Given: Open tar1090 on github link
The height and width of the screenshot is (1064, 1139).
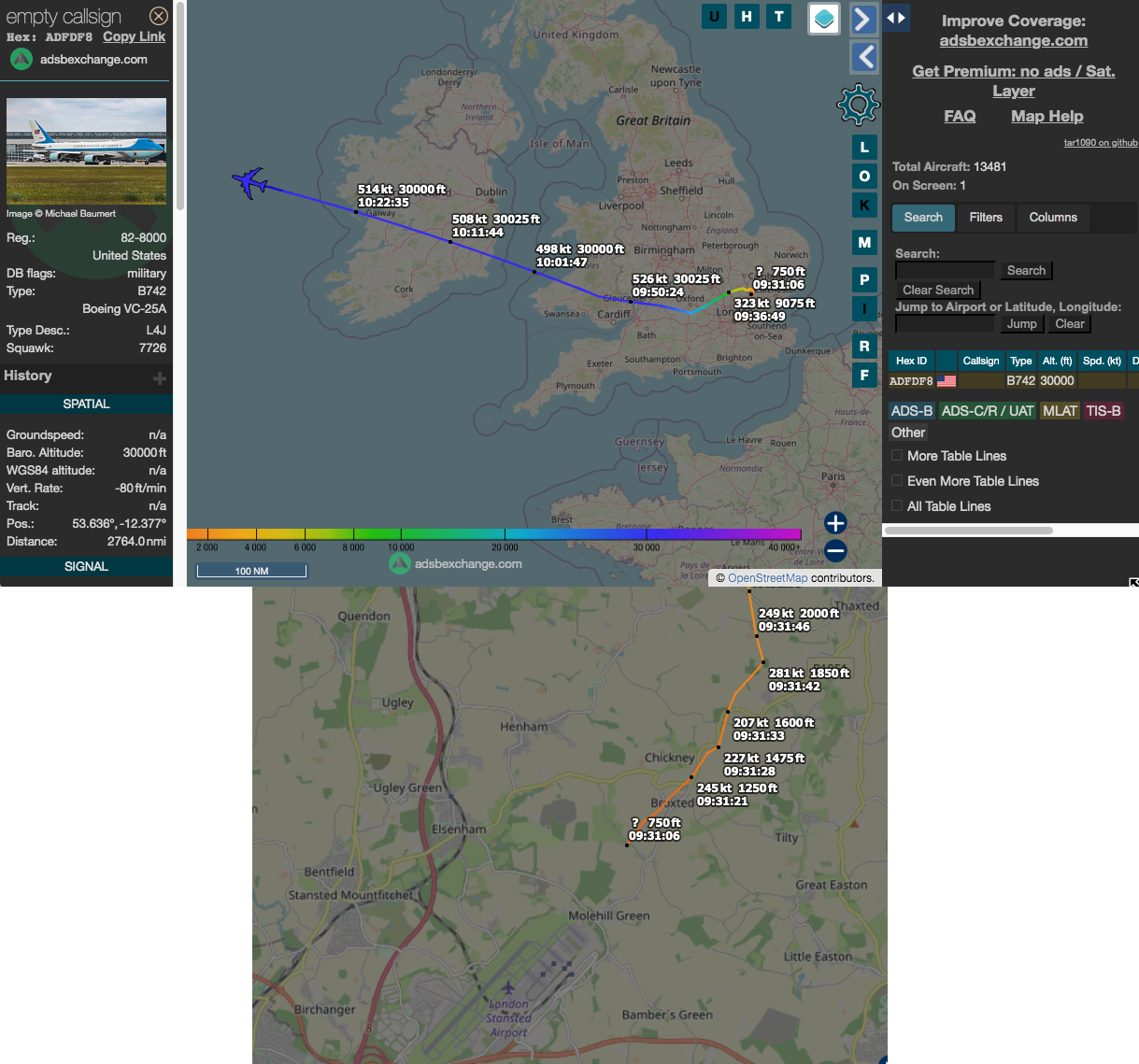Looking at the screenshot, I should coord(1101,143).
